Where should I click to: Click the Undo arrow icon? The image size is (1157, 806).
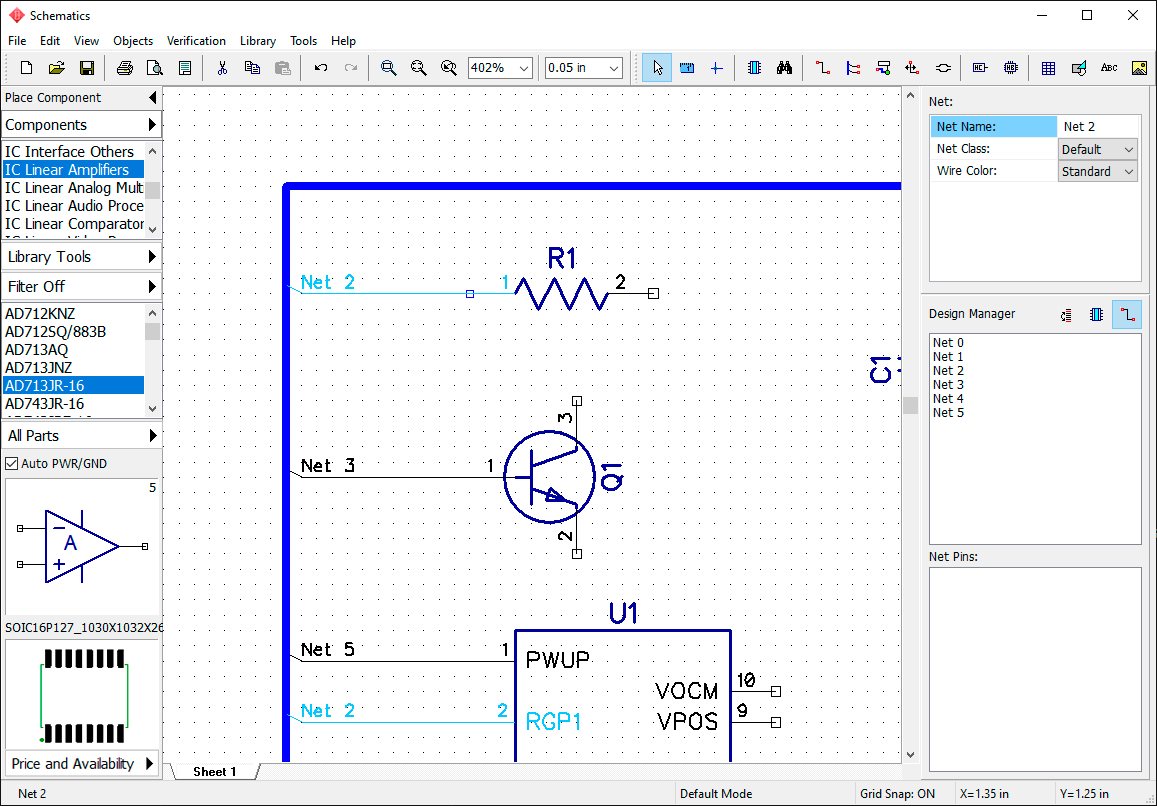coord(320,68)
